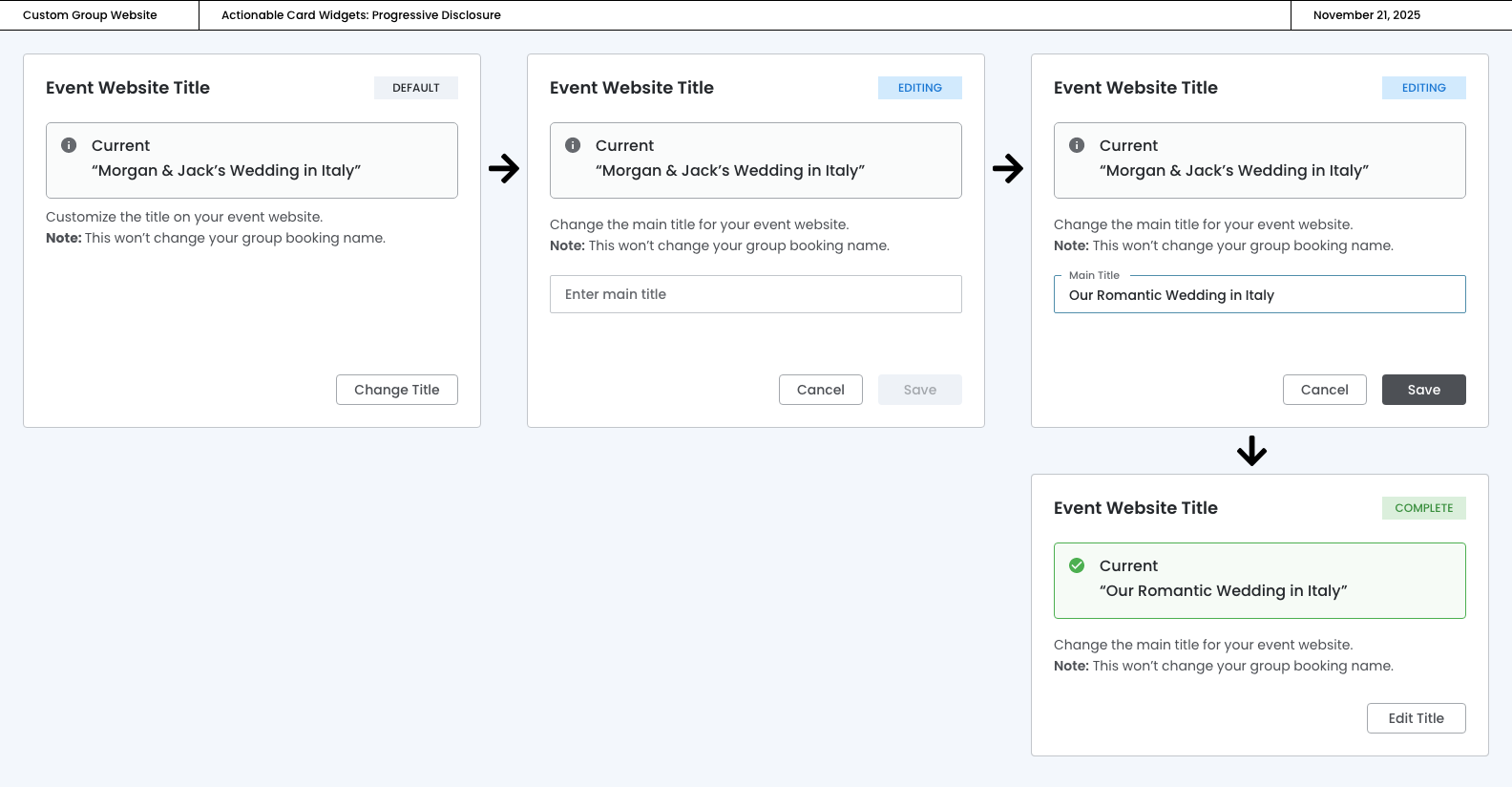Click the 'Our Romantic Wedding in Italy' text field
Viewport: 1512px width, 787px height.
(1259, 295)
